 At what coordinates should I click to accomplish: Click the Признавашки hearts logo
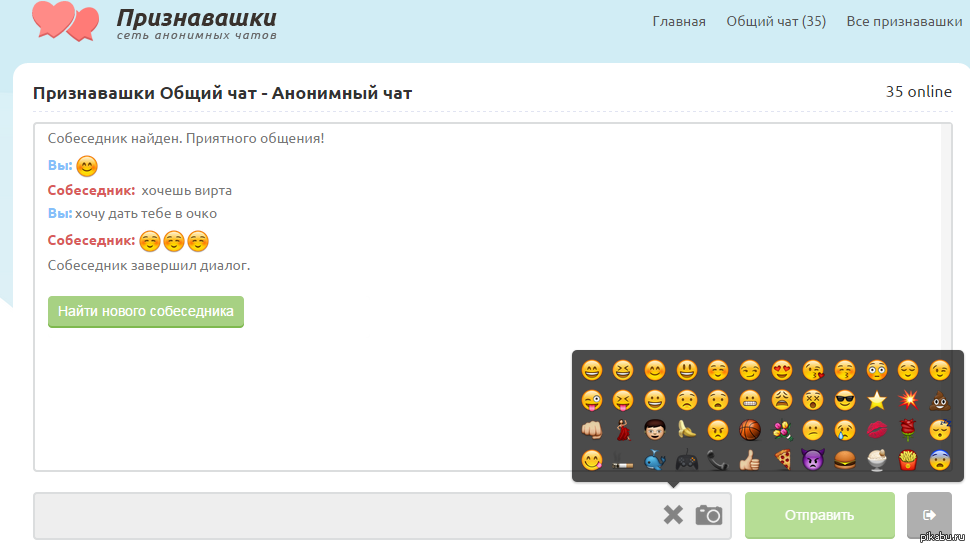[x=66, y=21]
